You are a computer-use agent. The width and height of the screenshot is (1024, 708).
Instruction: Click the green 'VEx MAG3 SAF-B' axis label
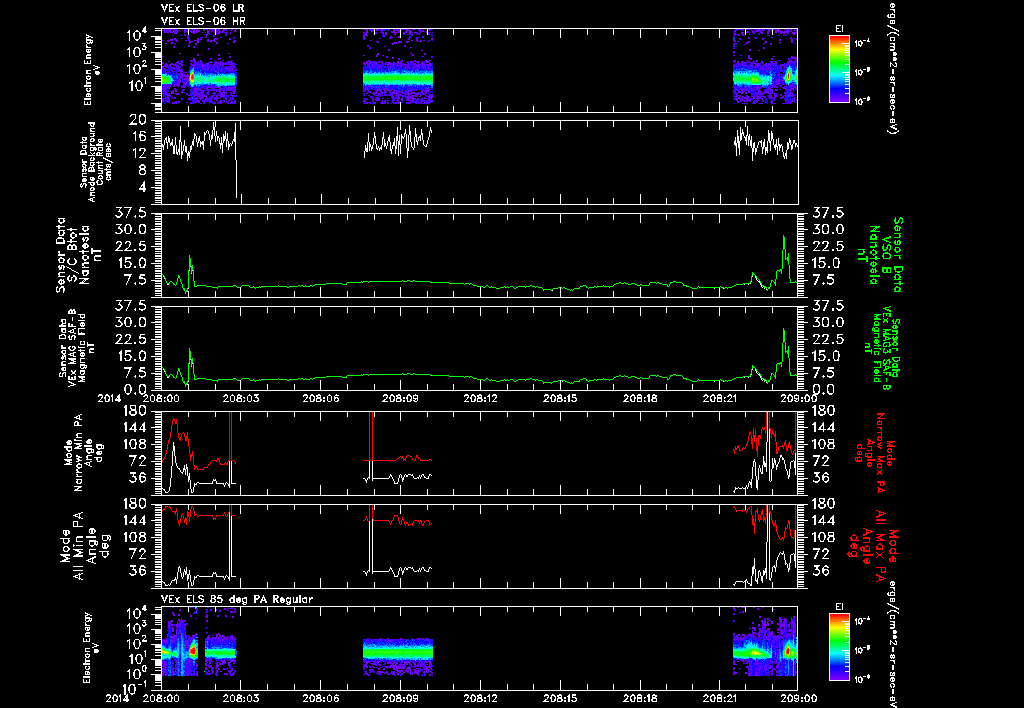[884, 347]
